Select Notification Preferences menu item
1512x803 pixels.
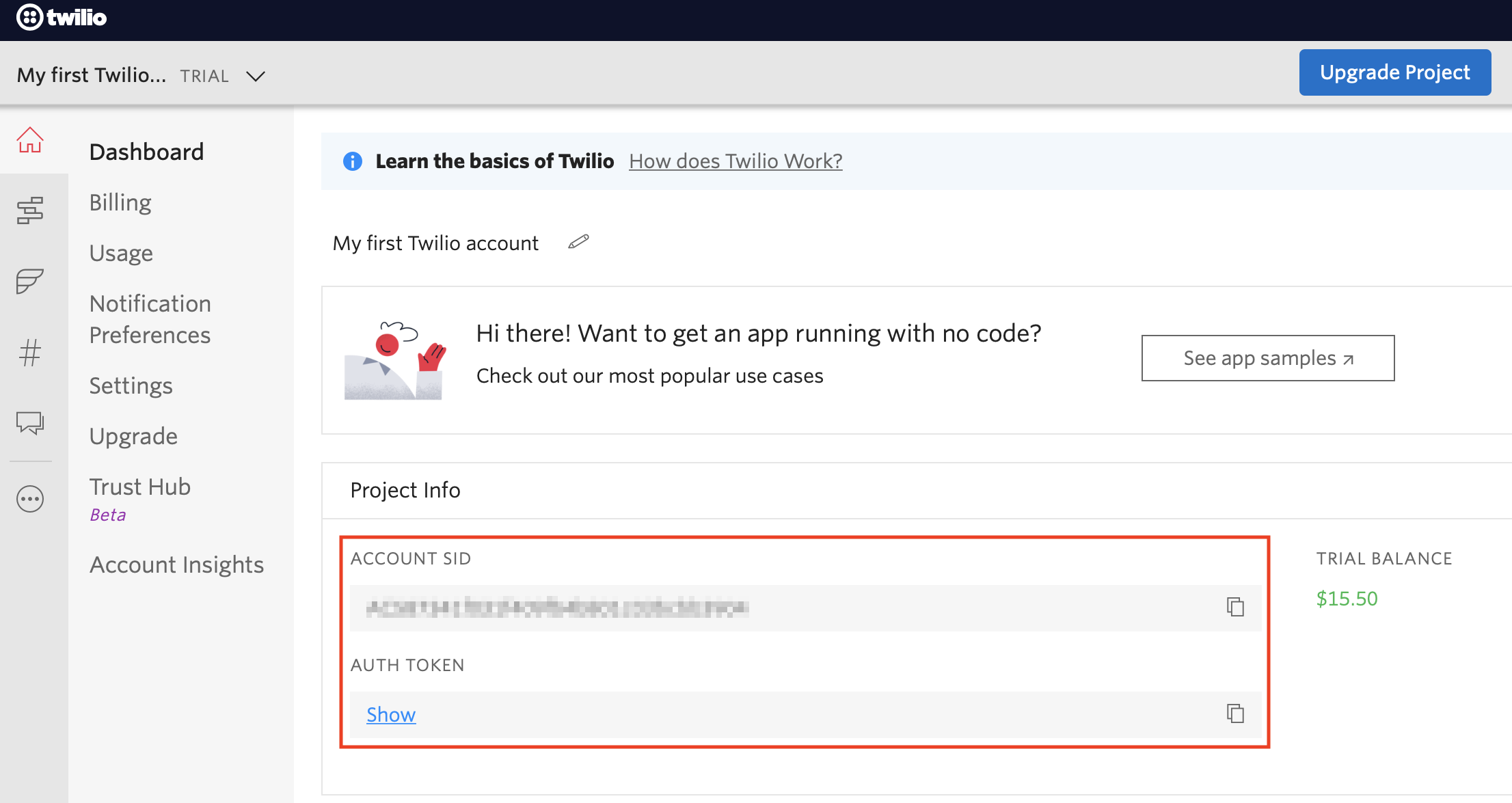pyautogui.click(x=150, y=319)
